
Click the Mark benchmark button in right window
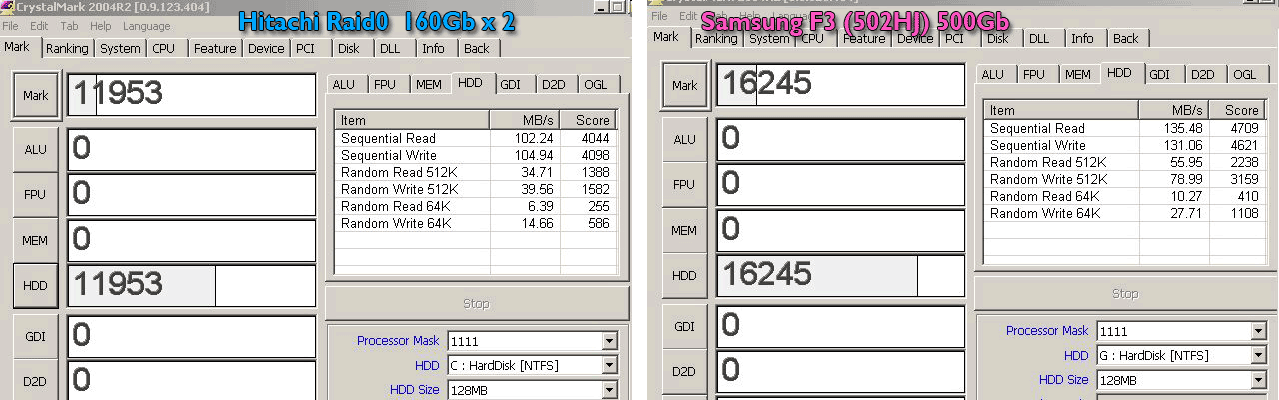(x=685, y=86)
